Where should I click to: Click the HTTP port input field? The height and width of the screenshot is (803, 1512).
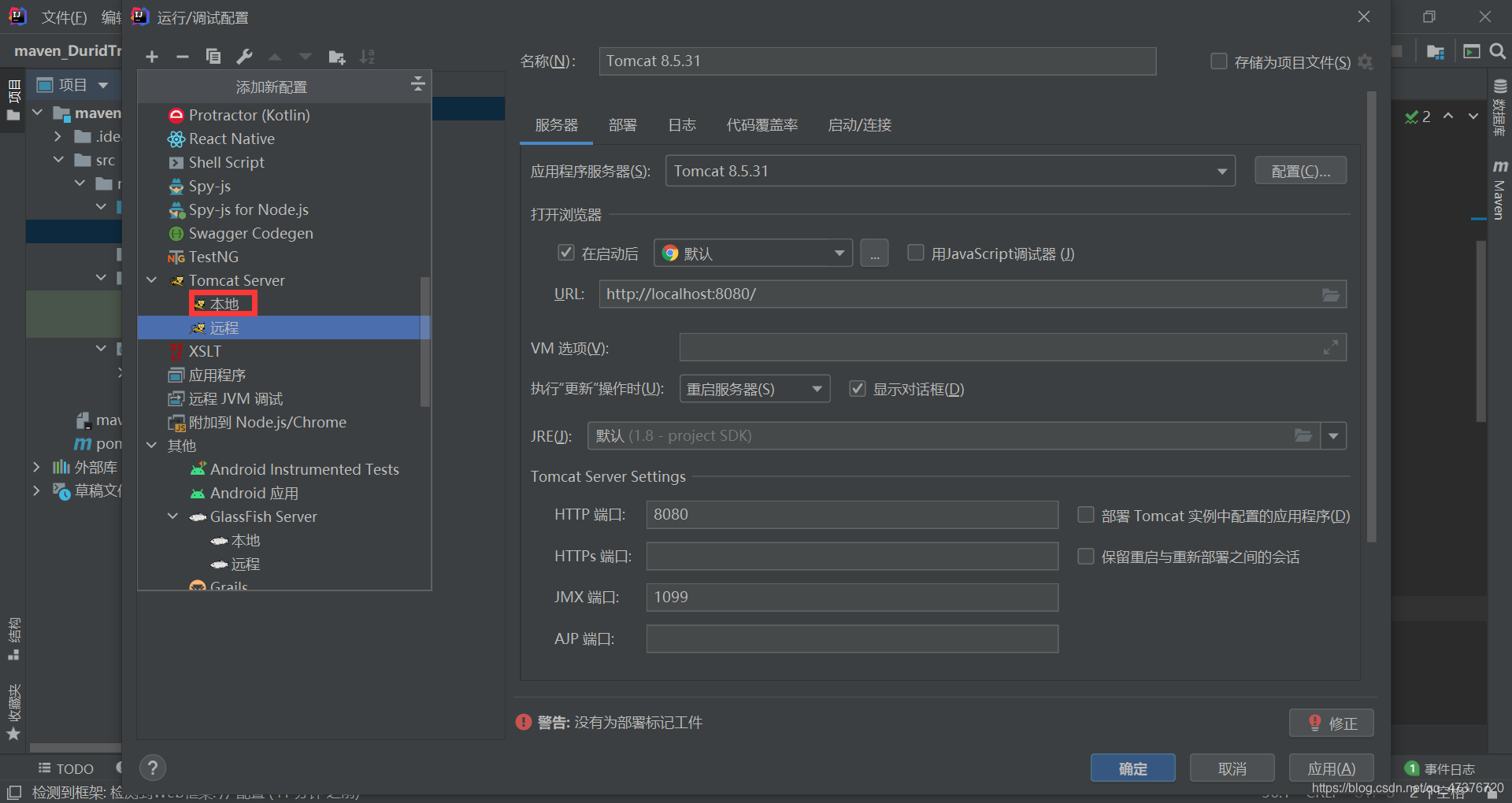tap(852, 515)
